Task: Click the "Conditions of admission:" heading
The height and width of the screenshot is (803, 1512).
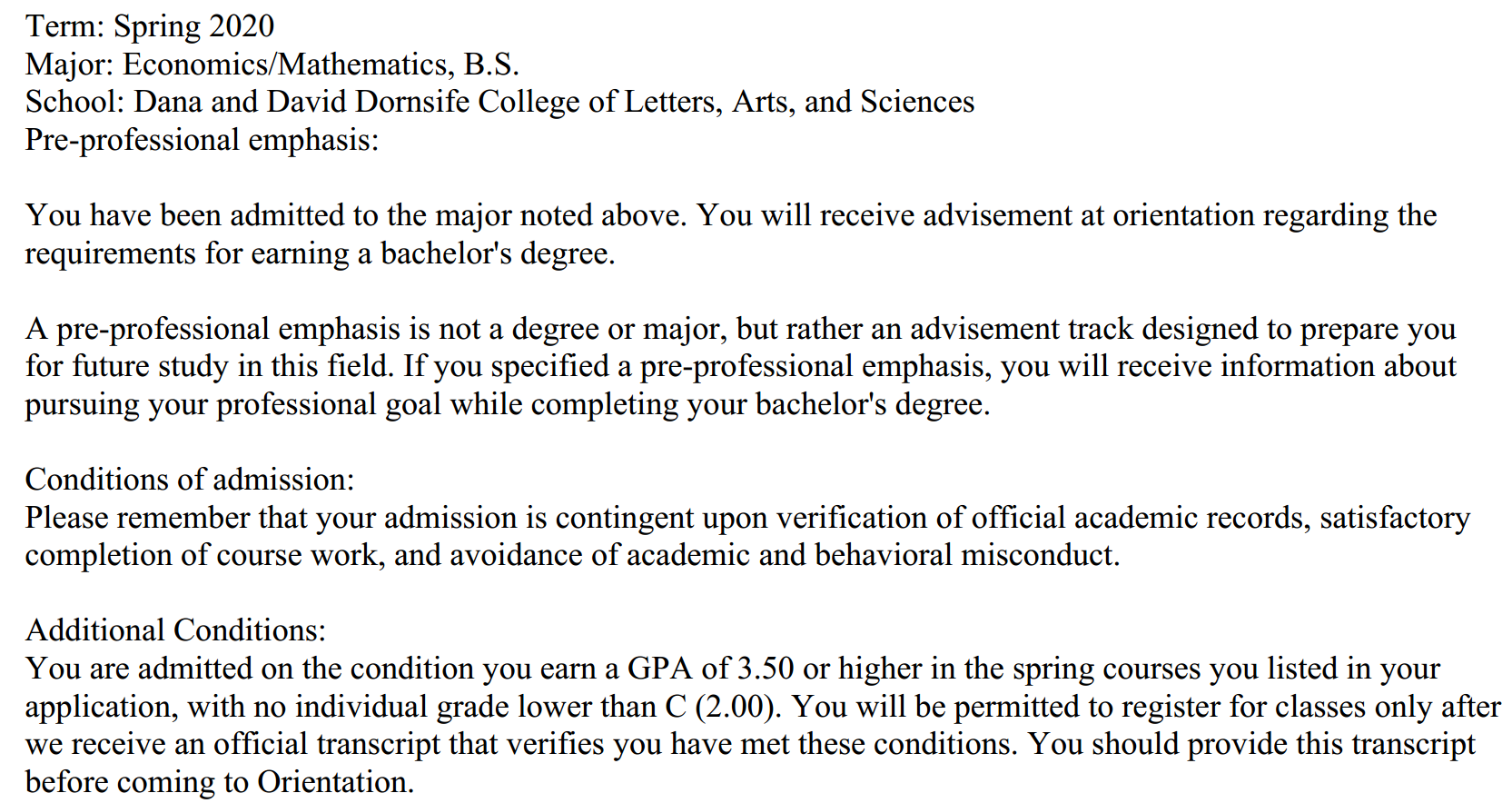Action: [x=190, y=480]
